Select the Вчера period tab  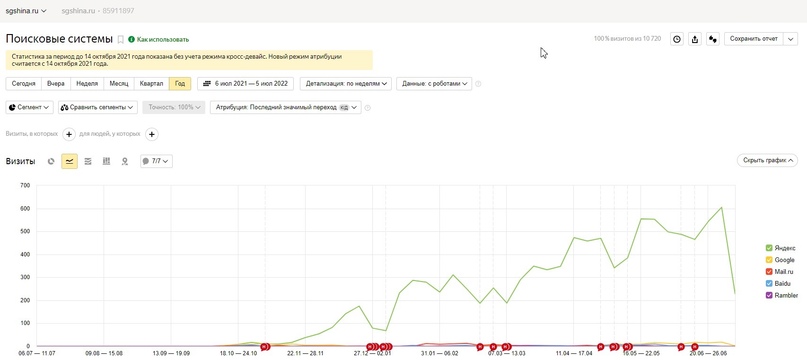(x=56, y=84)
